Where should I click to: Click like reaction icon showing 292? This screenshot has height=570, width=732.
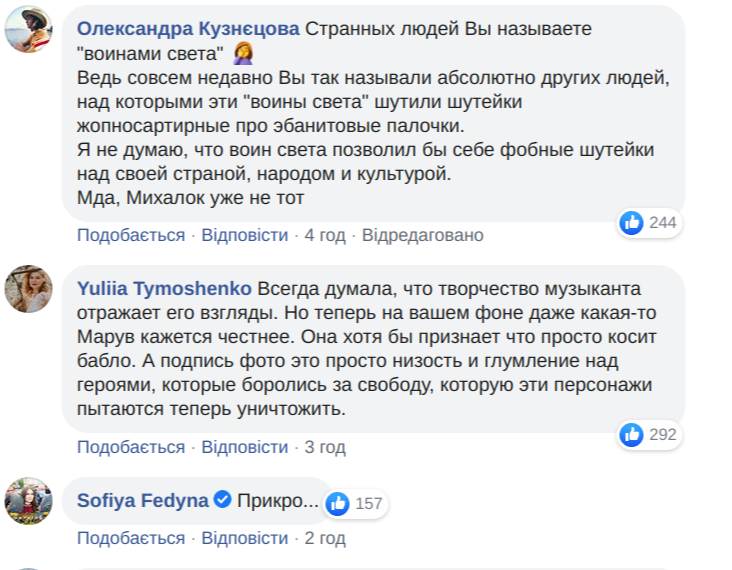click(632, 434)
